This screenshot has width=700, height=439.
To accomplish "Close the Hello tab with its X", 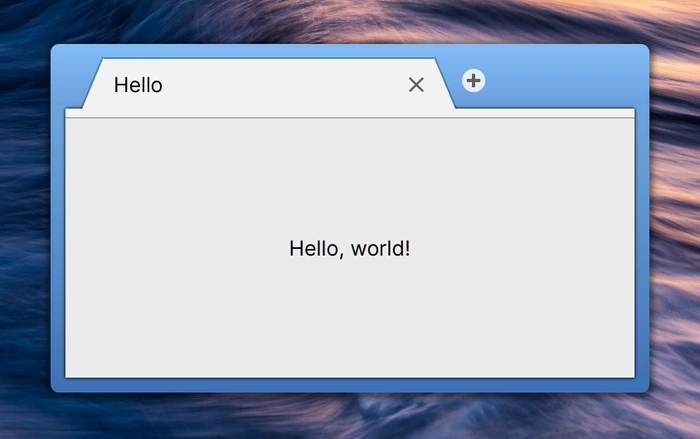I will 416,84.
